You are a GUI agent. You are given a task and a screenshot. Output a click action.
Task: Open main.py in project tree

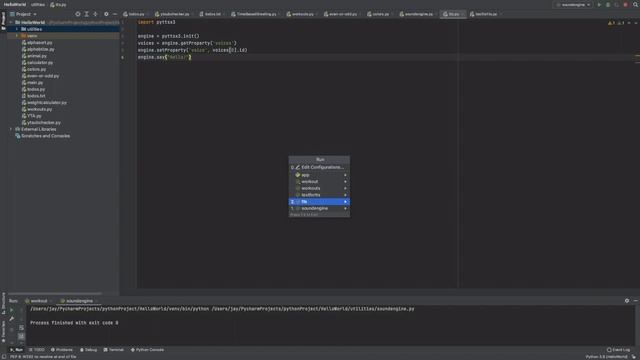pos(35,82)
